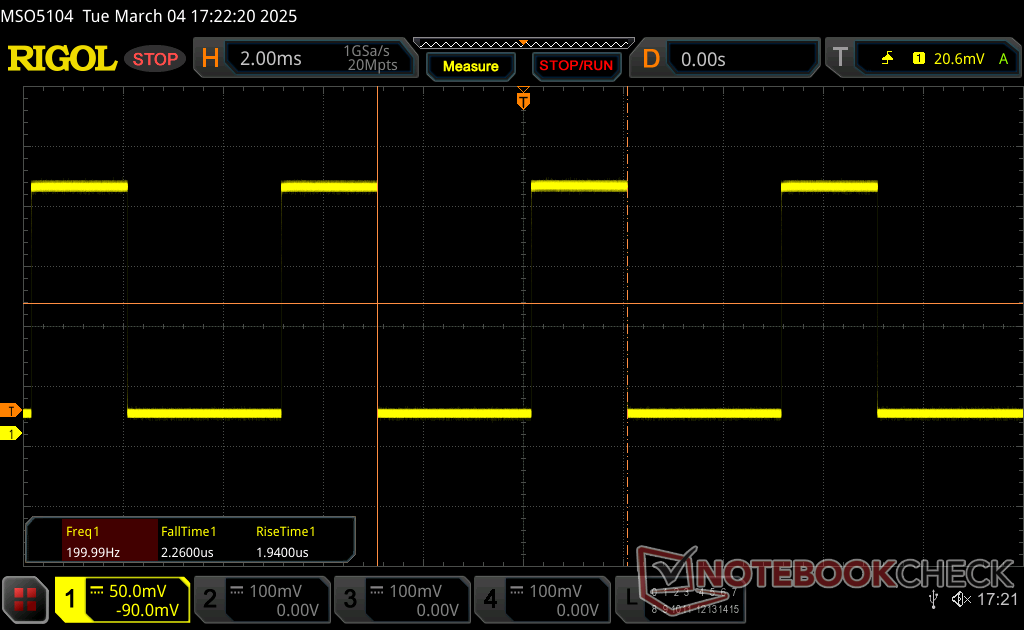Turn on channel 4
Viewport: 1024px width, 630px height.
click(x=540, y=600)
